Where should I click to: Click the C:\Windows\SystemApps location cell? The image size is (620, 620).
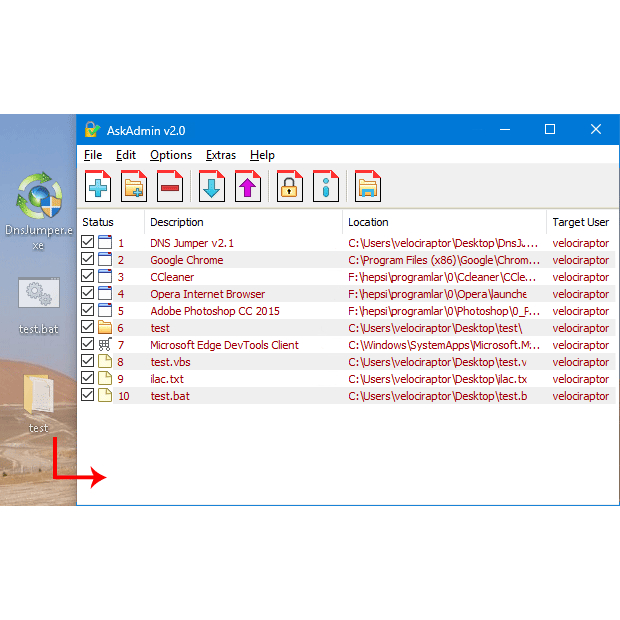[444, 345]
